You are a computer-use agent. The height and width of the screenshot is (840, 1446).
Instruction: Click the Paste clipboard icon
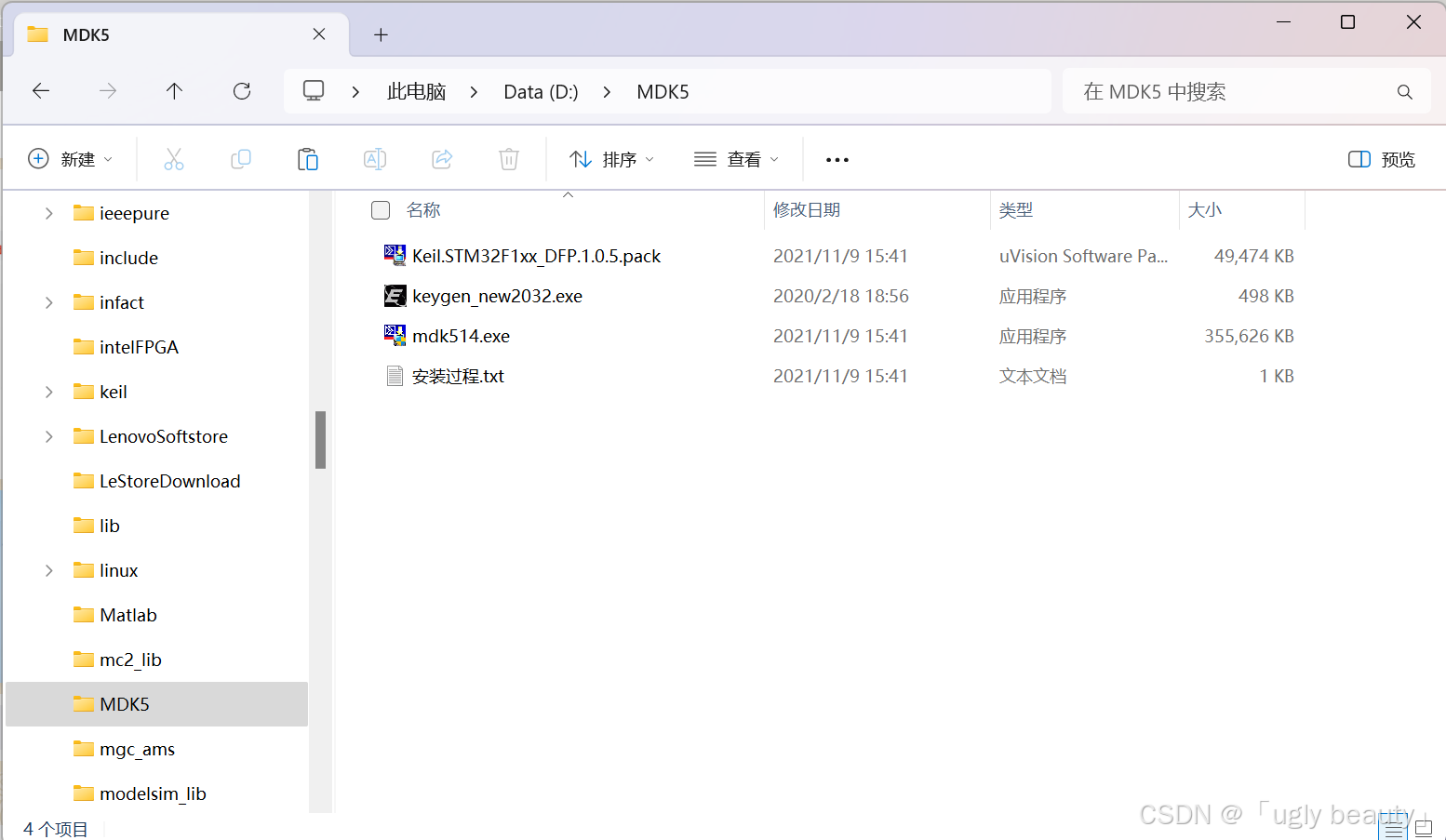coord(308,159)
